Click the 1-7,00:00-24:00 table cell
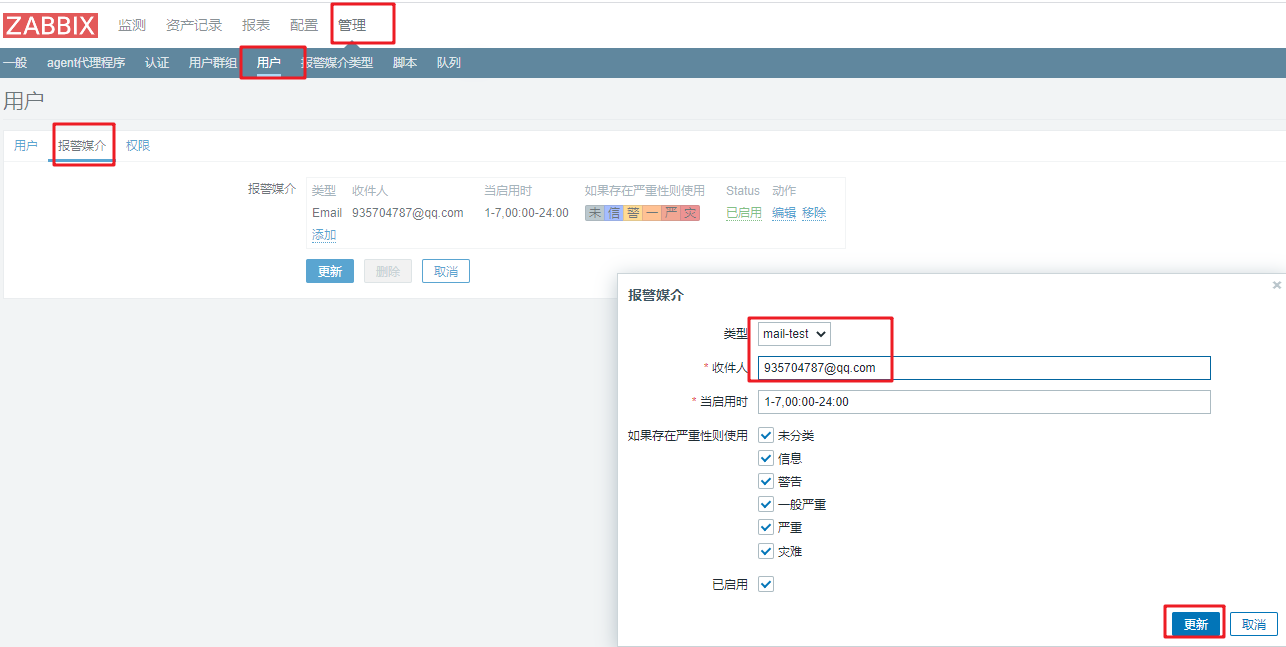This screenshot has height=647, width=1286. (x=526, y=213)
